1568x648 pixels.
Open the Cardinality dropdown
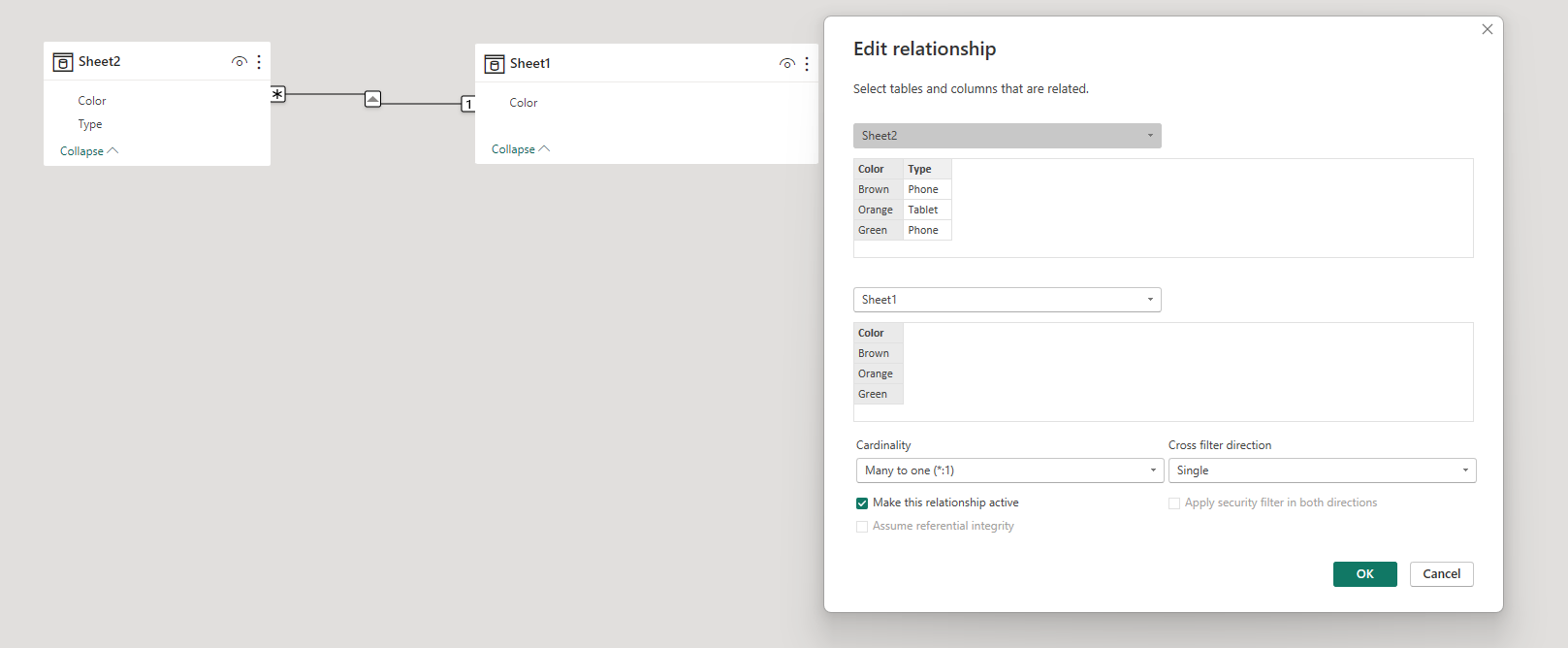click(1010, 470)
